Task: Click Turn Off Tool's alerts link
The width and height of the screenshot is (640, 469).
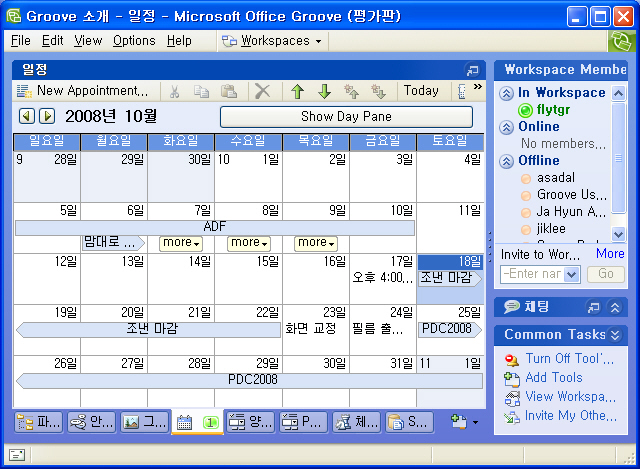Action: (569, 359)
